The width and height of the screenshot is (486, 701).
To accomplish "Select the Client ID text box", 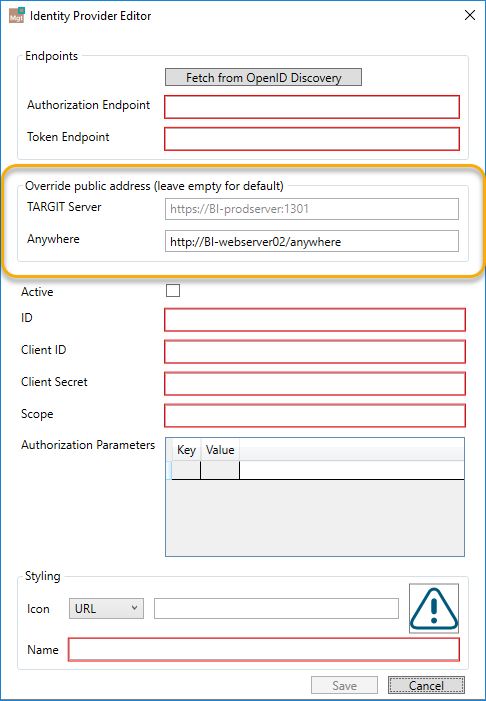I will 315,352.
